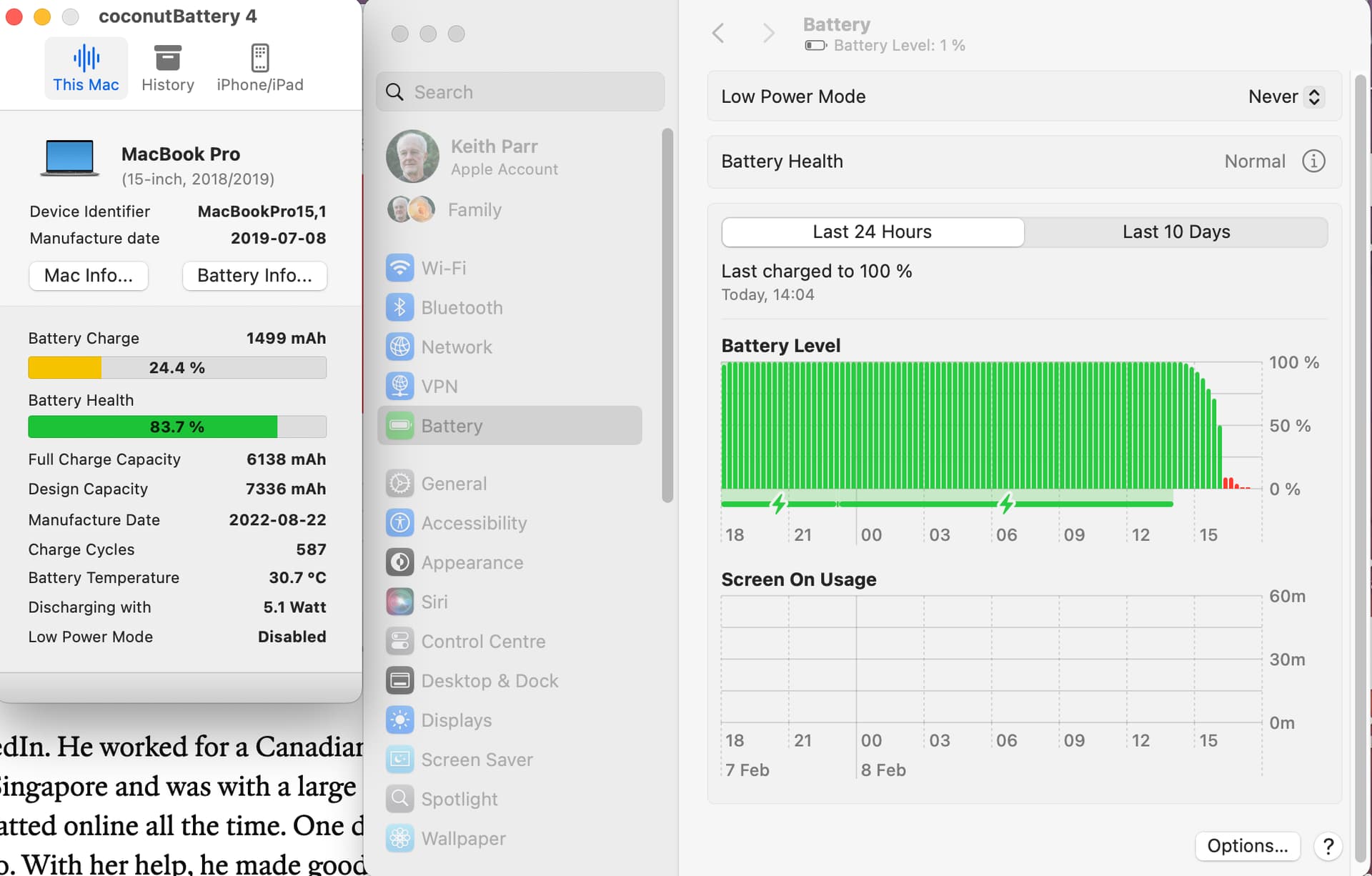Viewport: 1372px width, 876px height.
Task: Open History tab in coconutBattery
Action: pyautogui.click(x=168, y=69)
